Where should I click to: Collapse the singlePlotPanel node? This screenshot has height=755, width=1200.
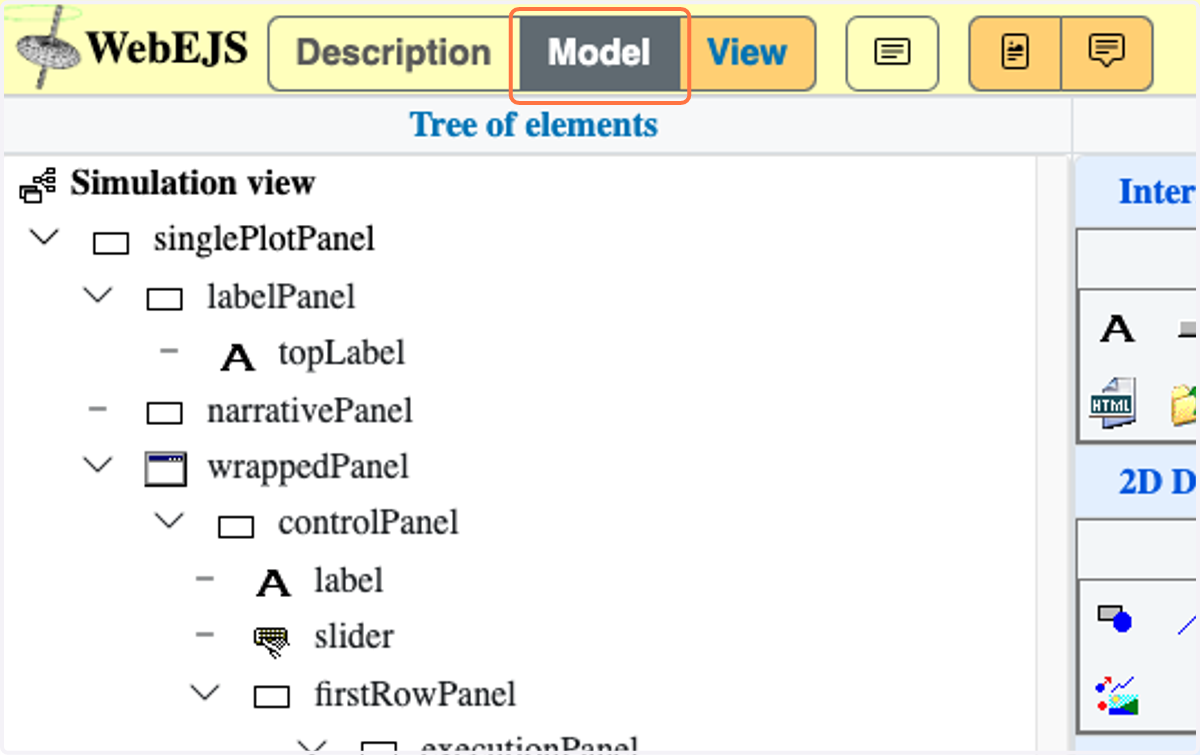[45, 238]
